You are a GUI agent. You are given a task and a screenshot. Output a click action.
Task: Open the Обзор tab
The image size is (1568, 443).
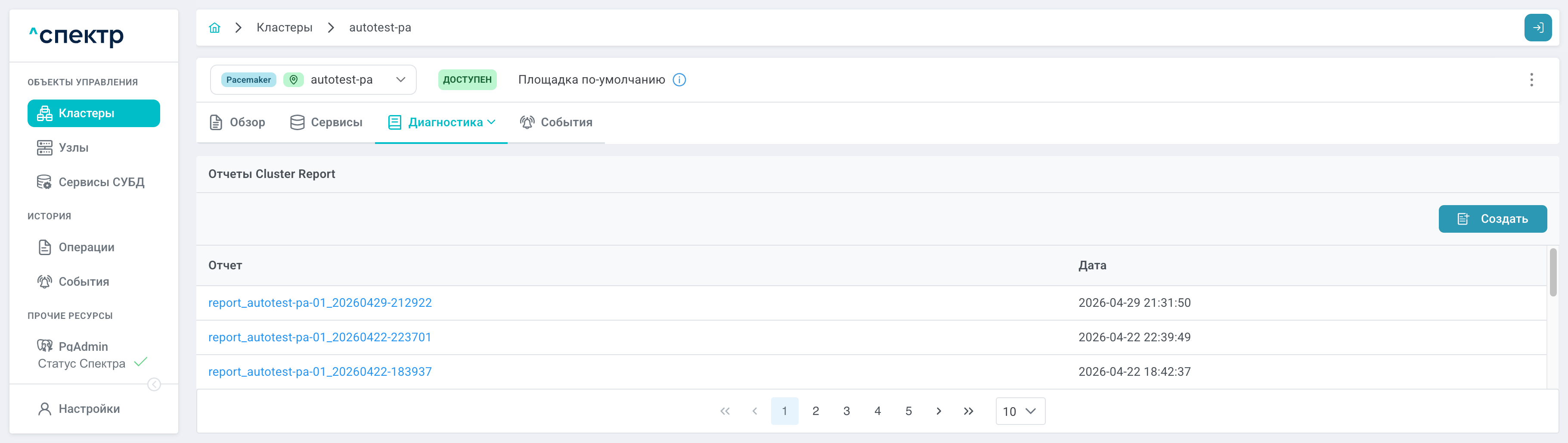pyautogui.click(x=237, y=122)
